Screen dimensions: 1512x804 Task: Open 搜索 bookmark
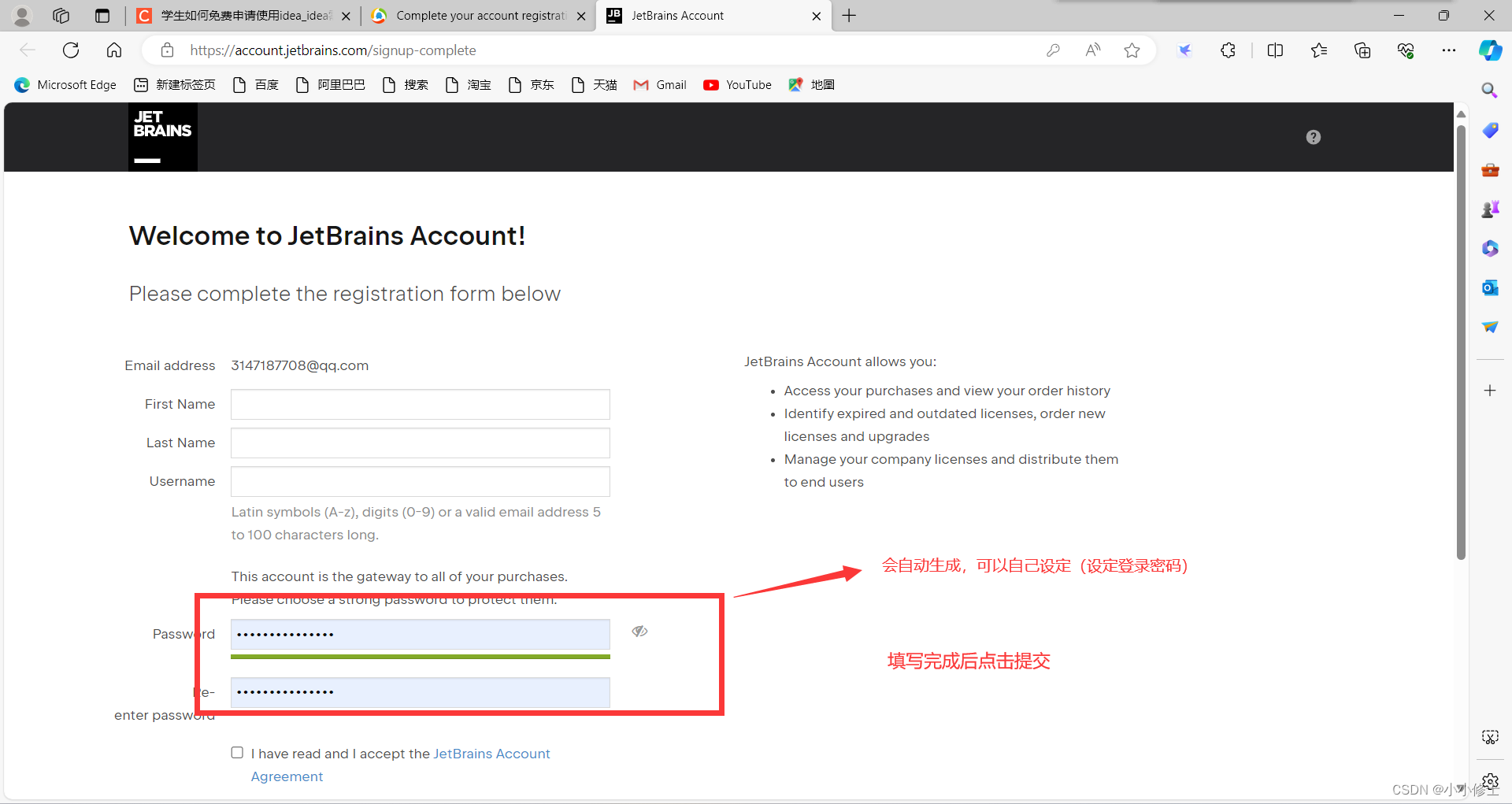click(406, 85)
